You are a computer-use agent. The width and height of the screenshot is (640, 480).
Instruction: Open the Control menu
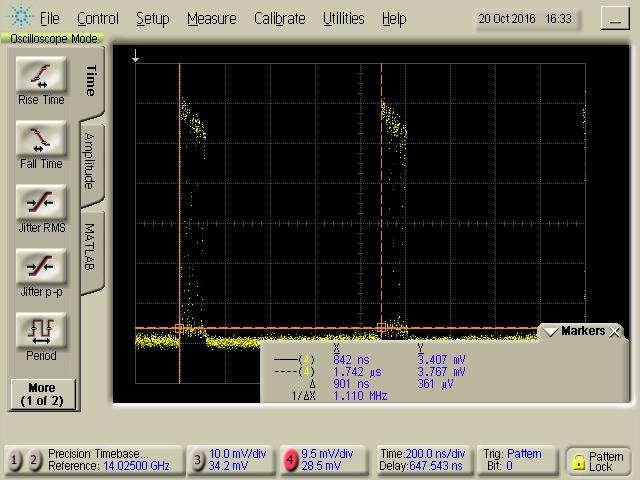[x=98, y=19]
